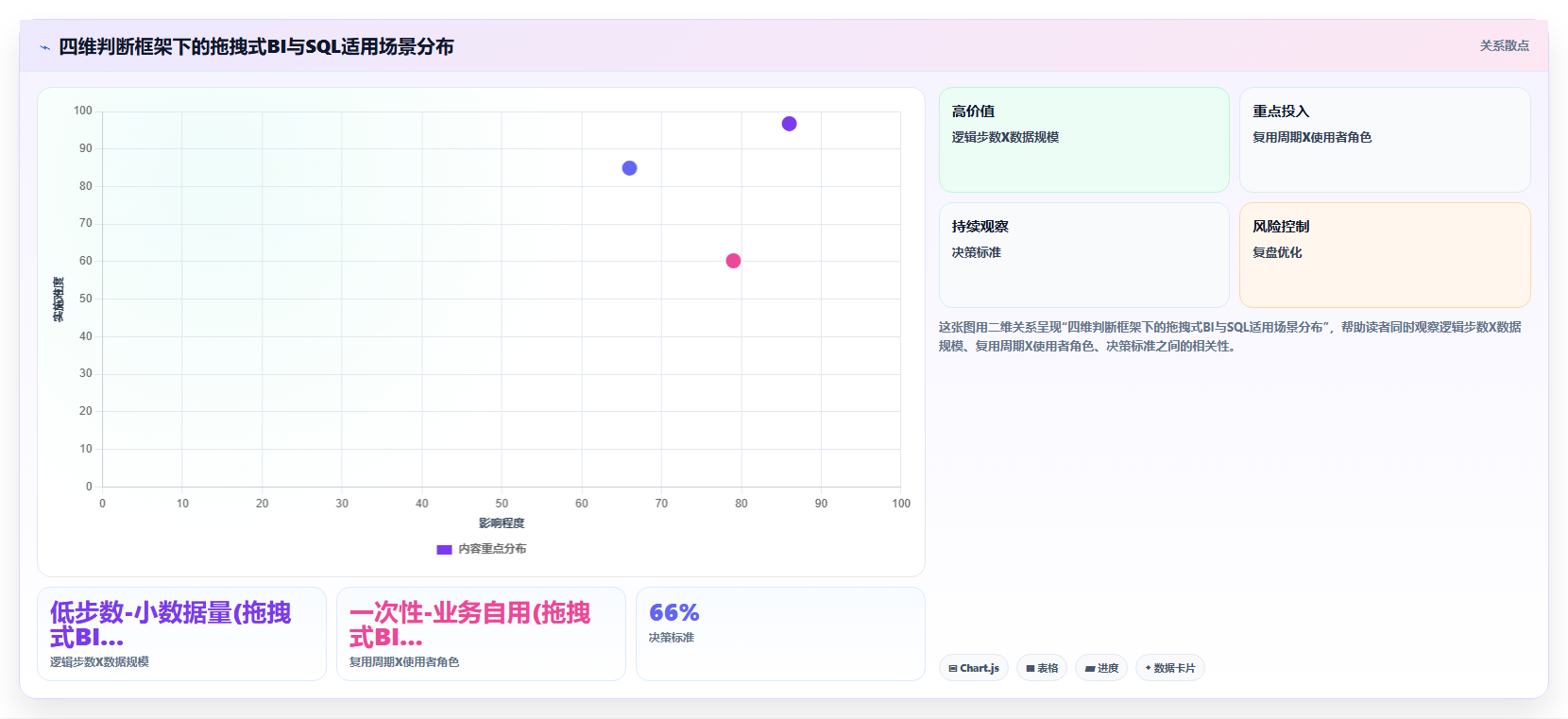Click the 实施难度 y-axis label
Image resolution: width=1568 pixels, height=719 pixels.
(x=59, y=300)
